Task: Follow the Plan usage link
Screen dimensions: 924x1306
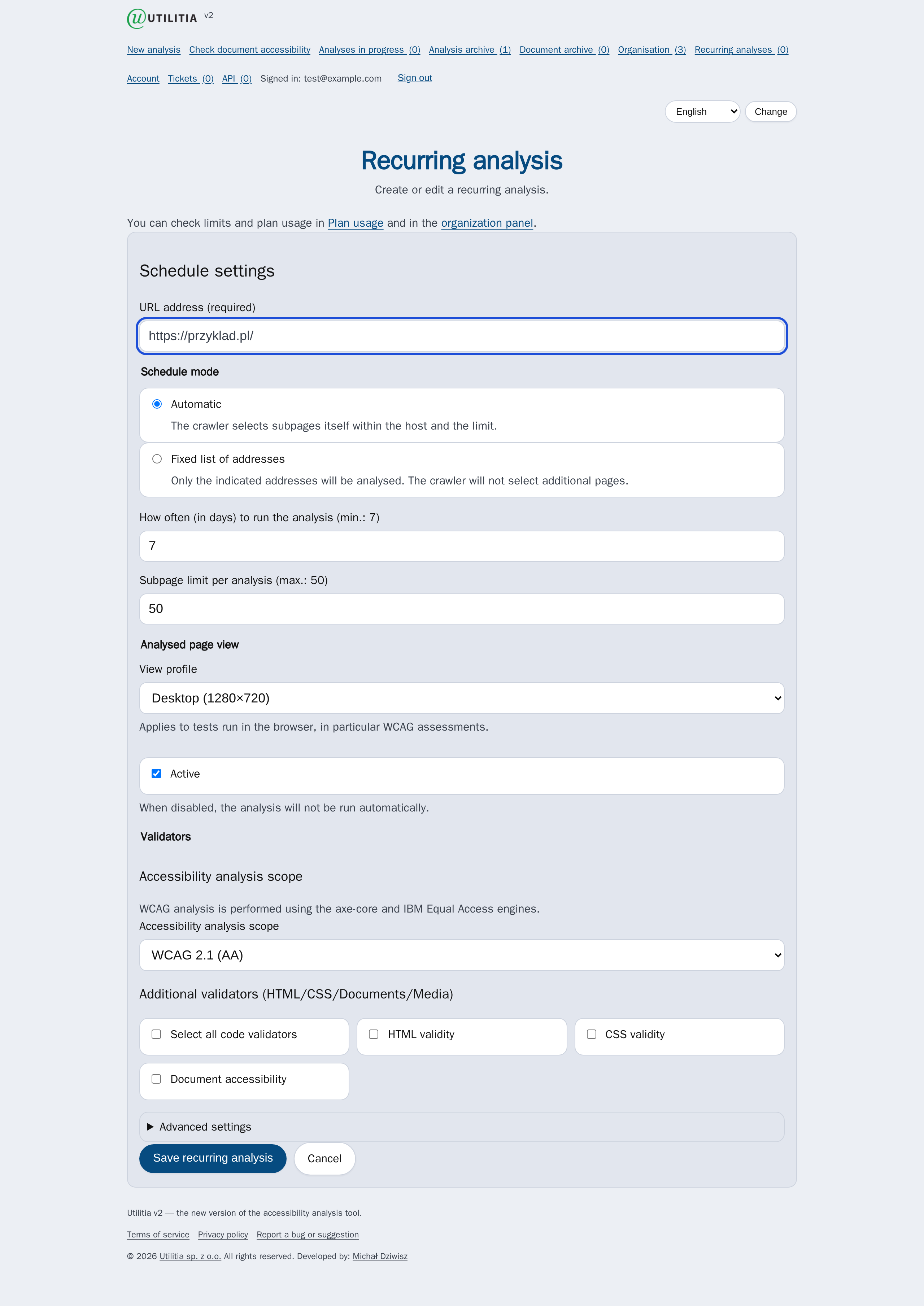Action: click(356, 223)
